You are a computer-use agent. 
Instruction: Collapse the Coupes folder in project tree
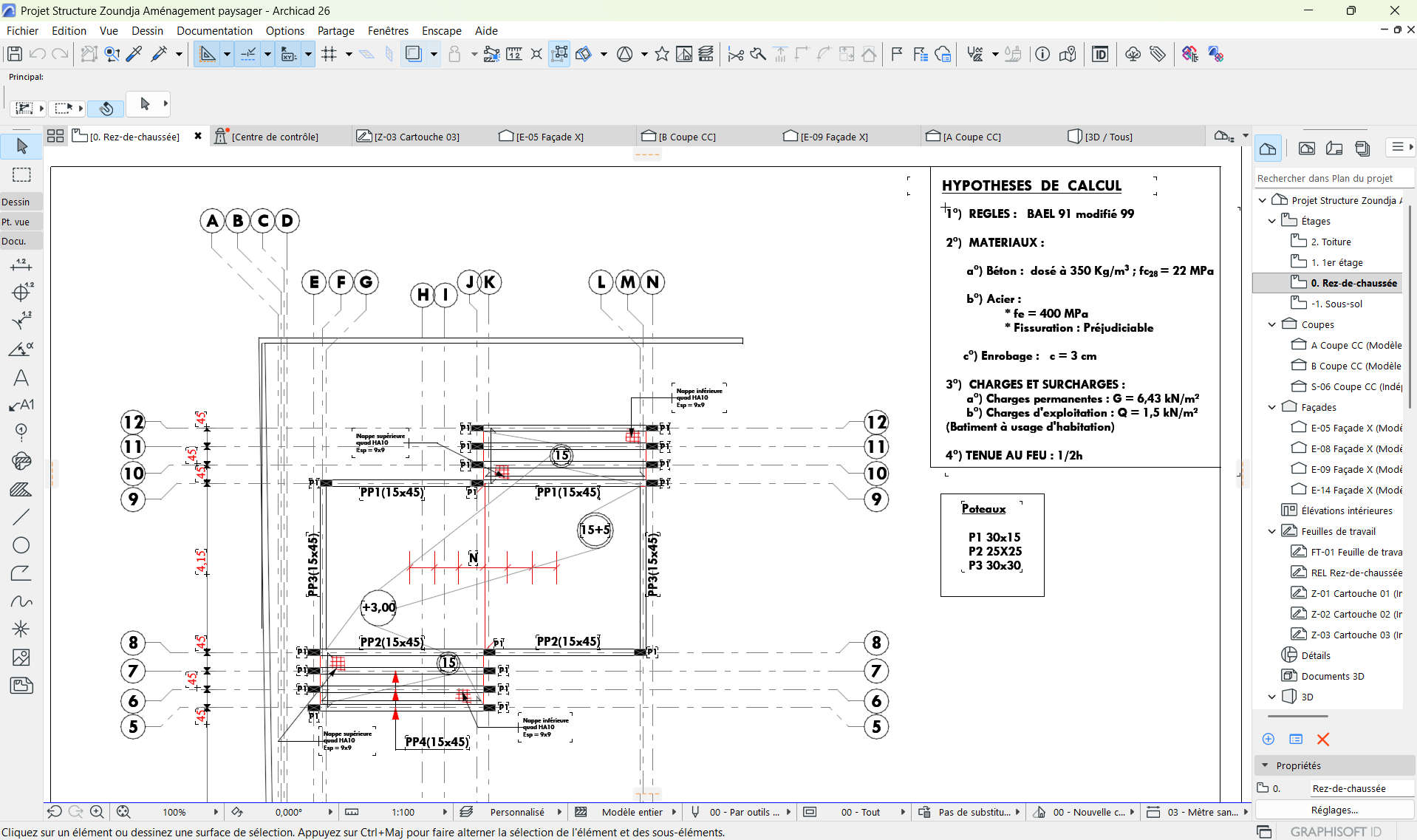coord(1271,324)
